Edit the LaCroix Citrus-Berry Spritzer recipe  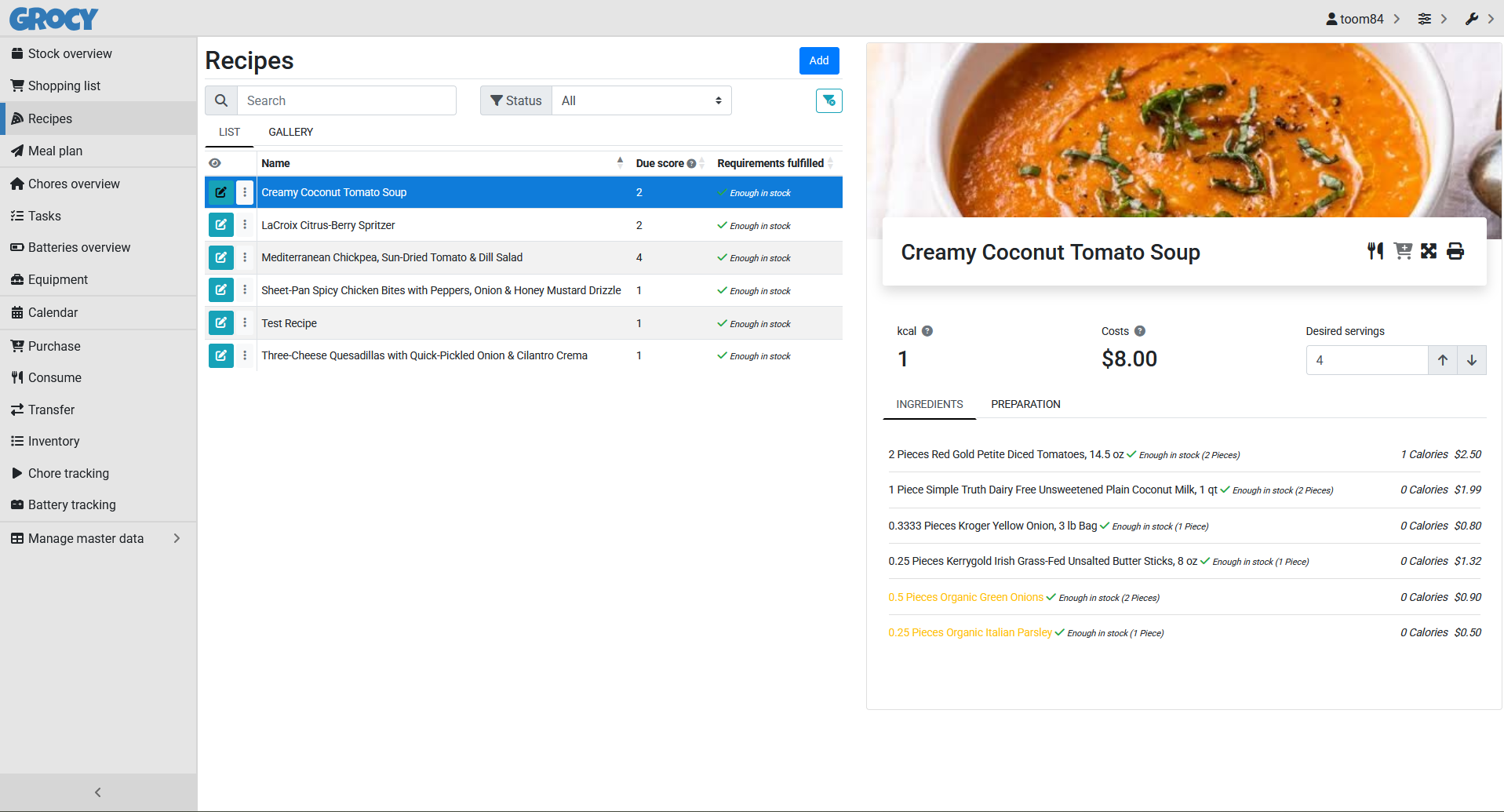221,225
